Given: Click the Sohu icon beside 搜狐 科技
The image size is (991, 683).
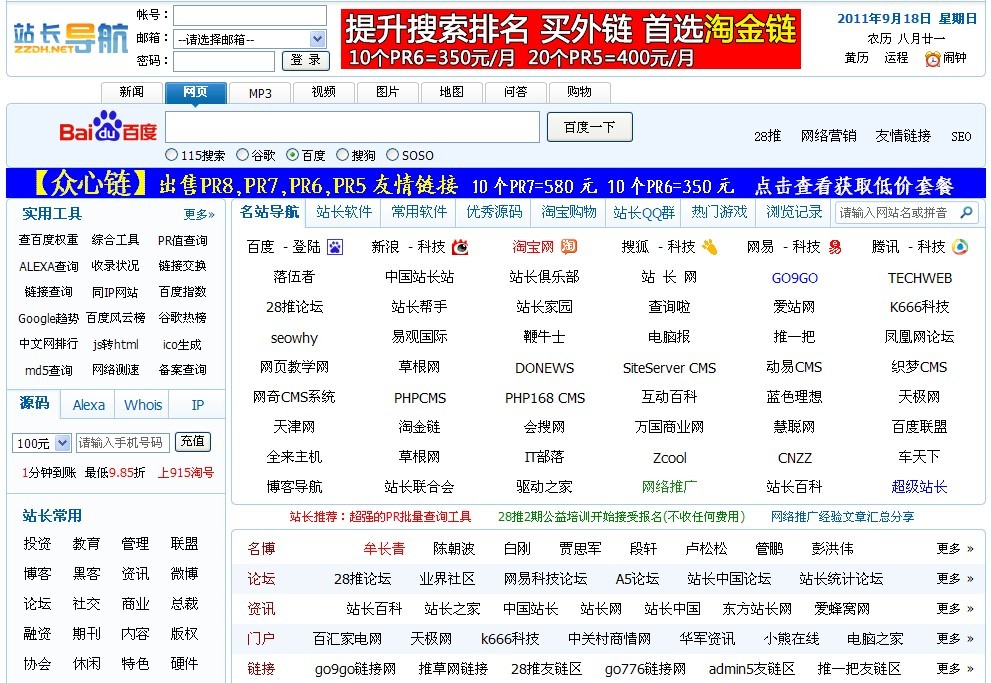Looking at the screenshot, I should tap(709, 246).
